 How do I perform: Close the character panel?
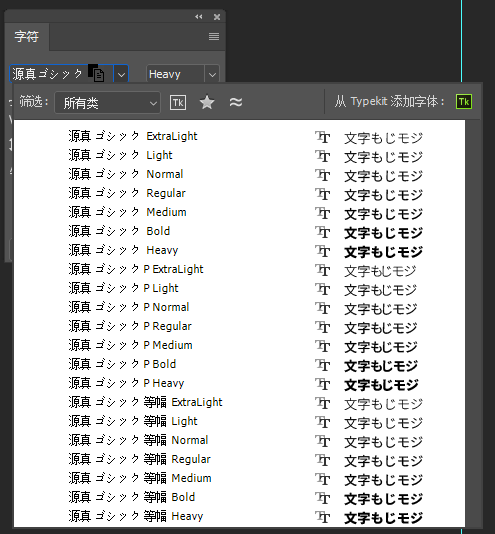[x=217, y=17]
